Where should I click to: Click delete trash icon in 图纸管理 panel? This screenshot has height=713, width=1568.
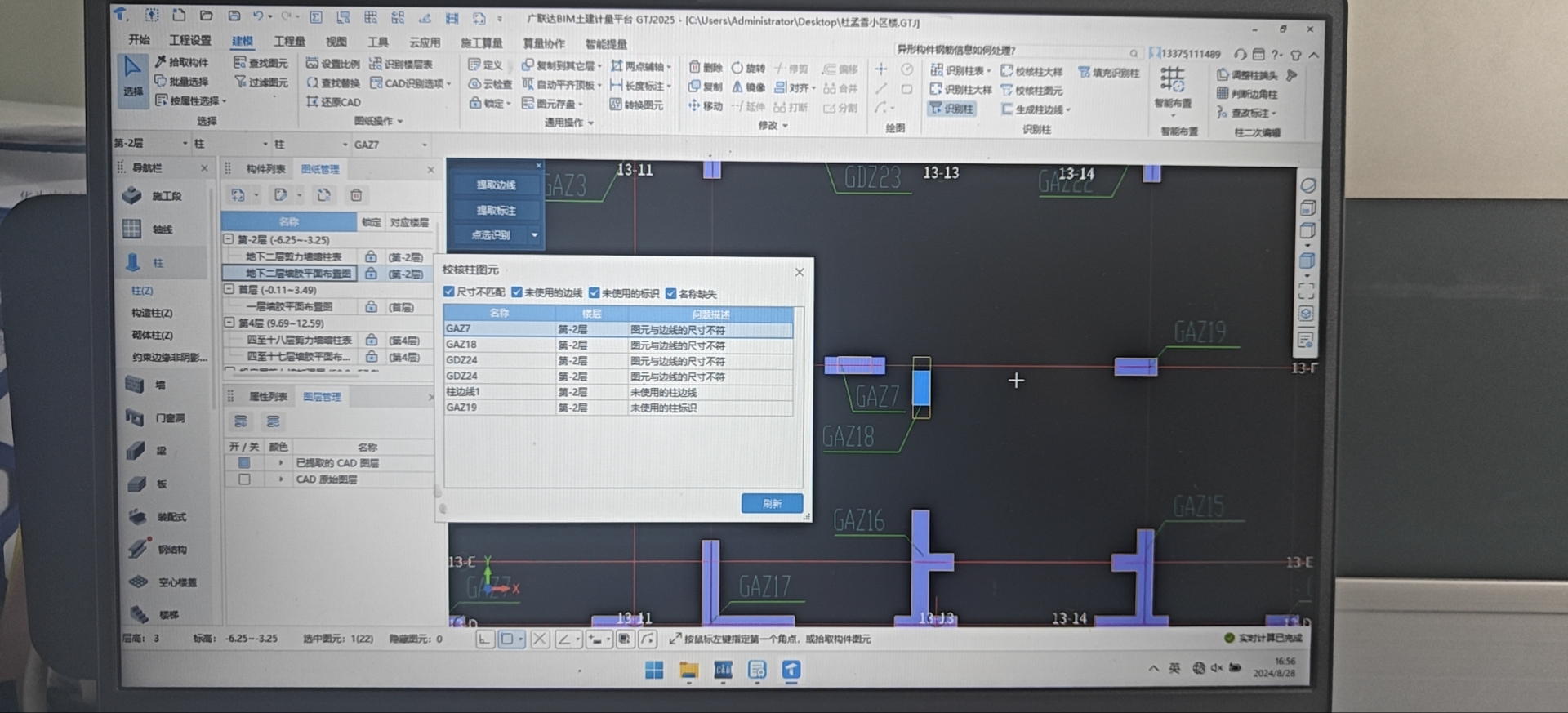356,195
